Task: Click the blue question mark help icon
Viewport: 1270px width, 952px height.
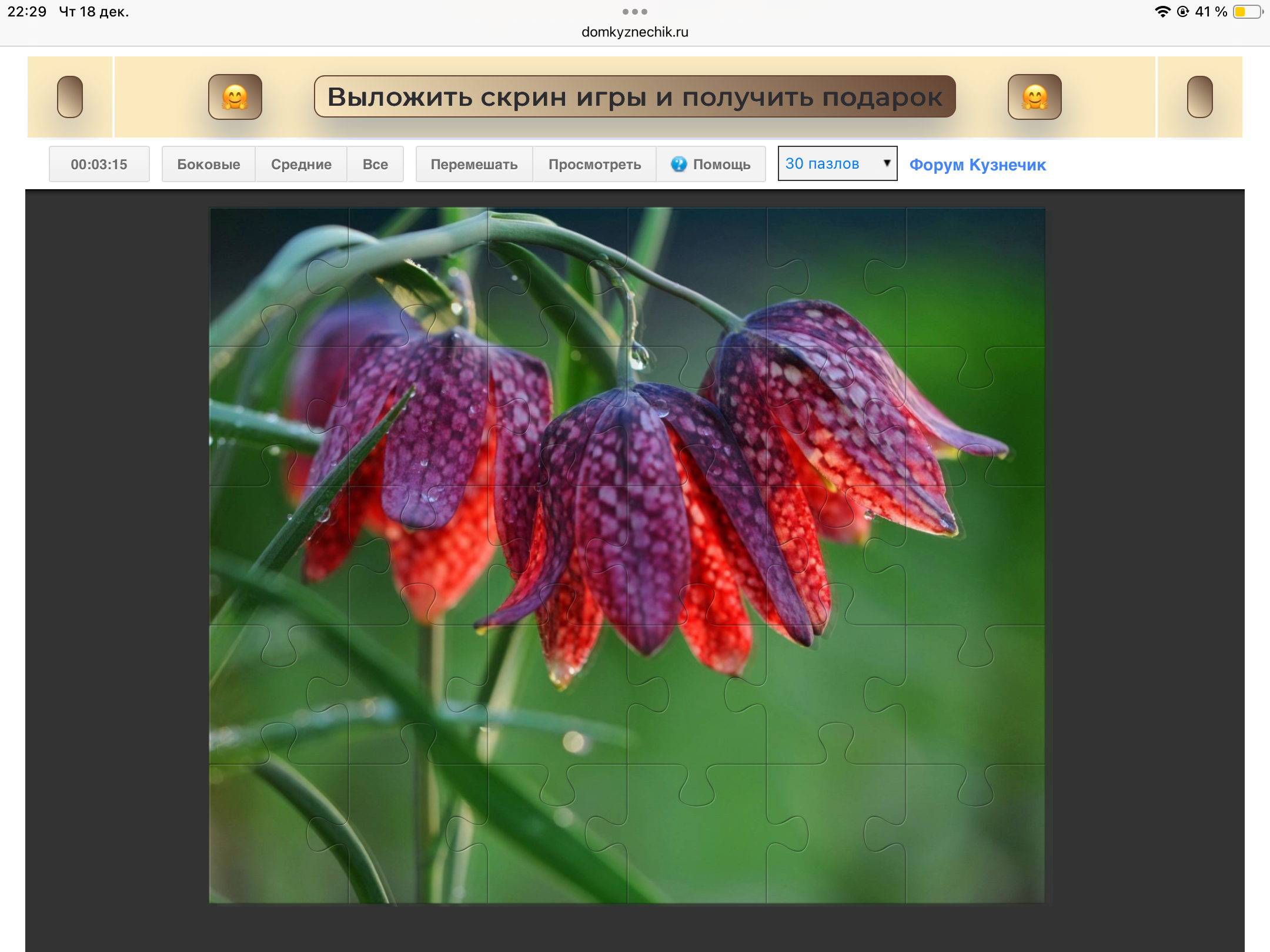Action: (679, 164)
